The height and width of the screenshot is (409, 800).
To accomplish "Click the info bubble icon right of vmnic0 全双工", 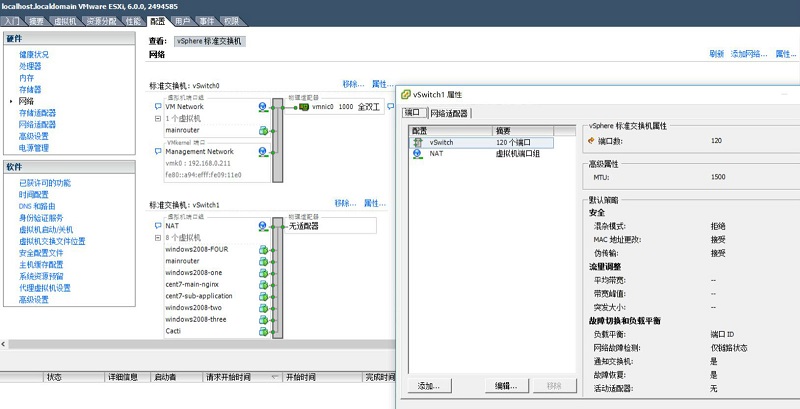I will tap(390, 107).
